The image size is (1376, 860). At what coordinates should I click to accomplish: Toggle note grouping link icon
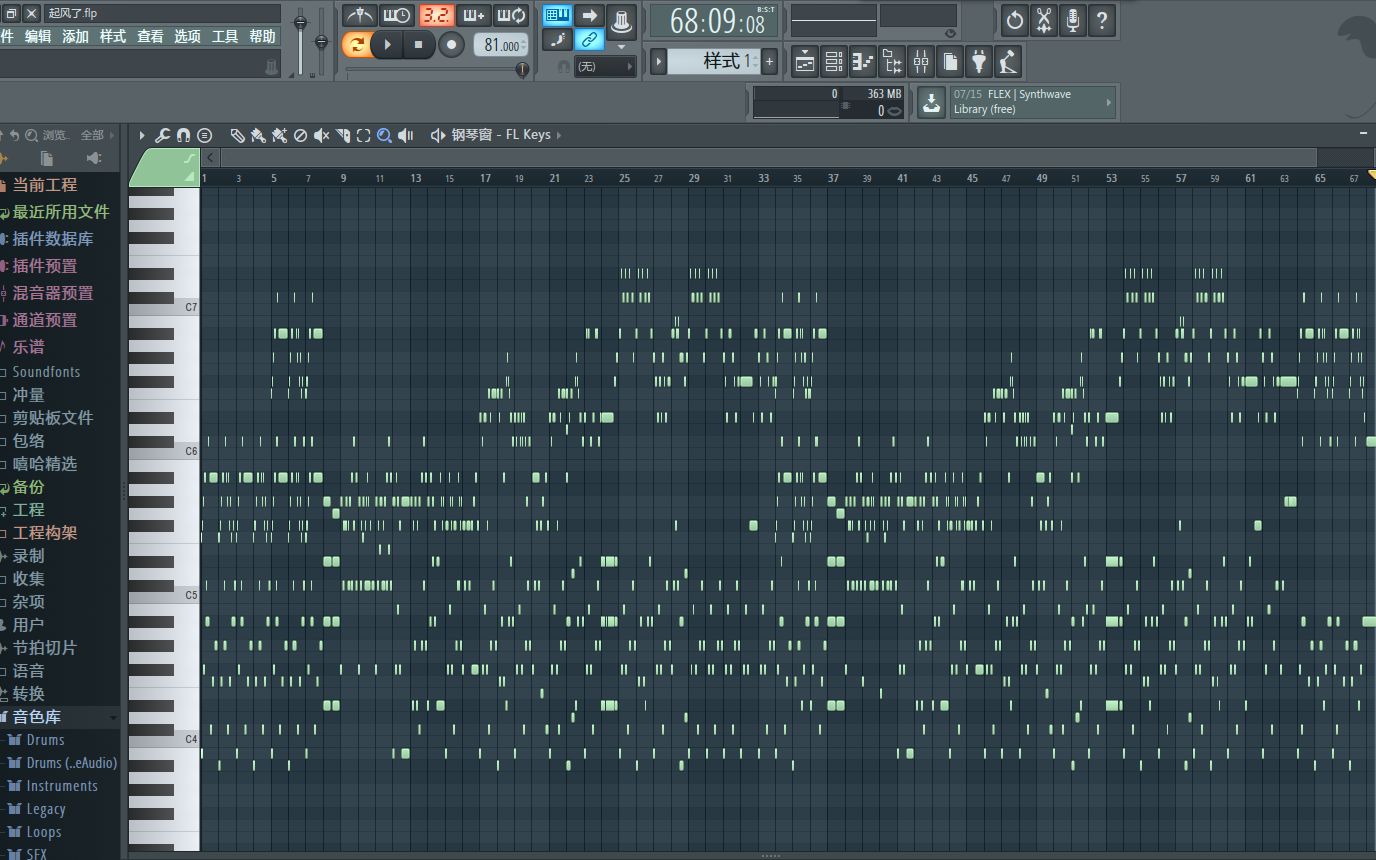[589, 40]
